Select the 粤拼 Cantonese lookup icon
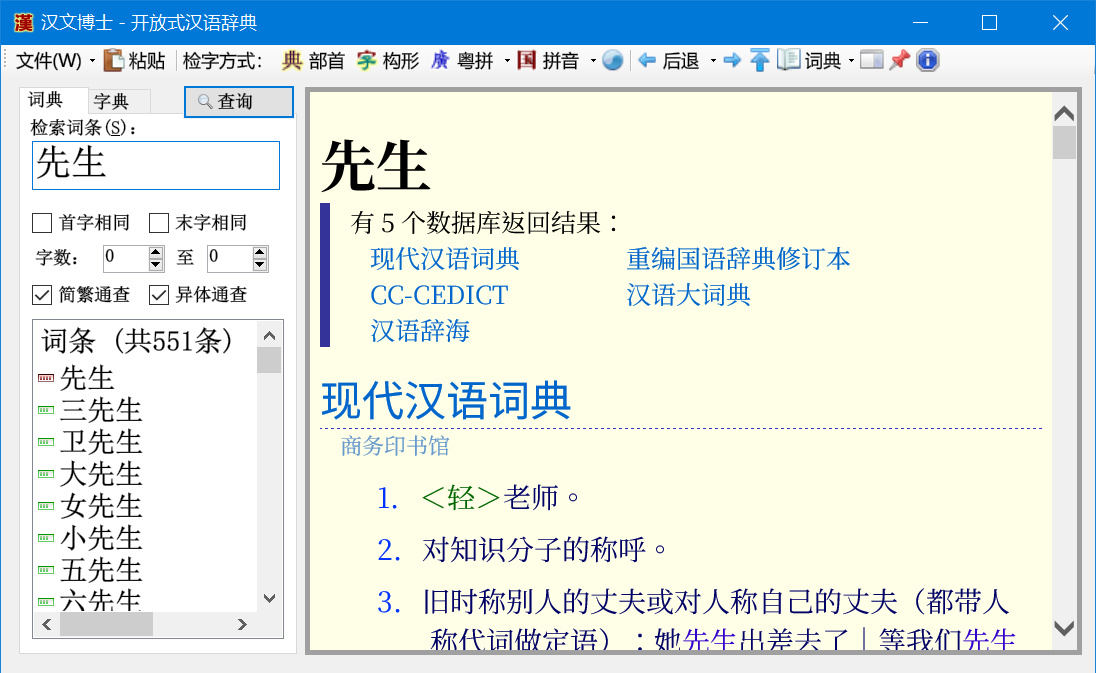The width and height of the screenshot is (1096, 673). click(440, 61)
